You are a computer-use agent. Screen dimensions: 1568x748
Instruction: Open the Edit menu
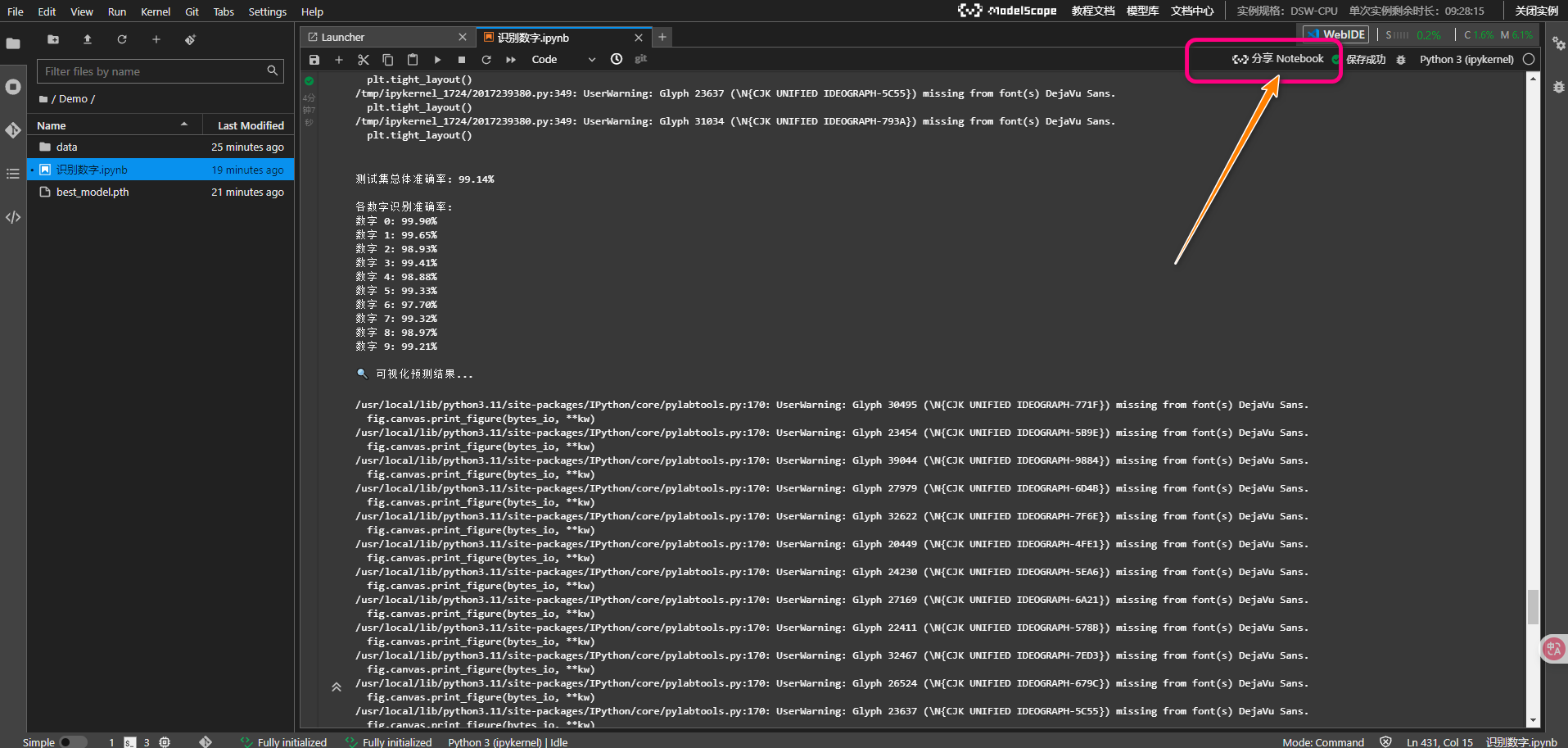[x=47, y=11]
